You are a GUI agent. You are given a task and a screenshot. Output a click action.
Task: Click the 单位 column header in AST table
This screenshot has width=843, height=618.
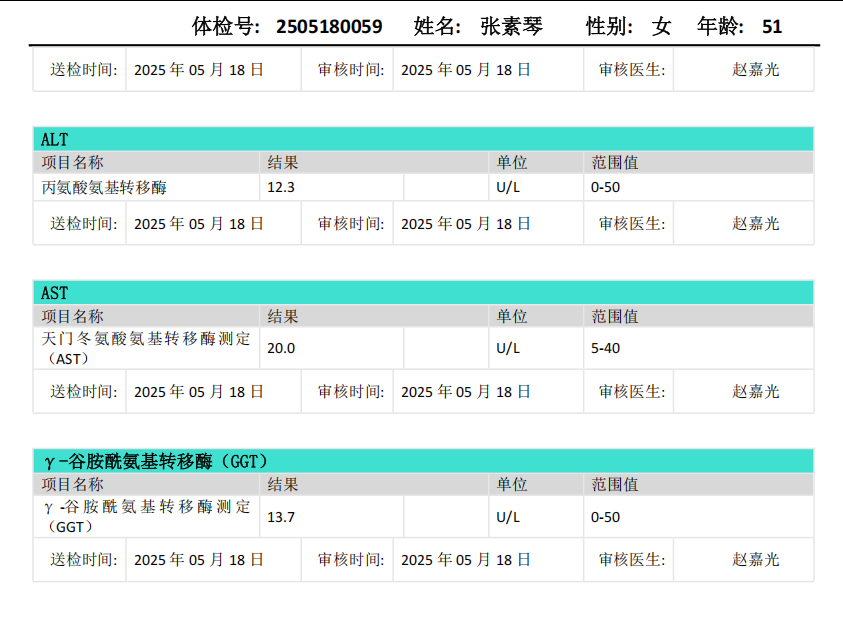[512, 316]
